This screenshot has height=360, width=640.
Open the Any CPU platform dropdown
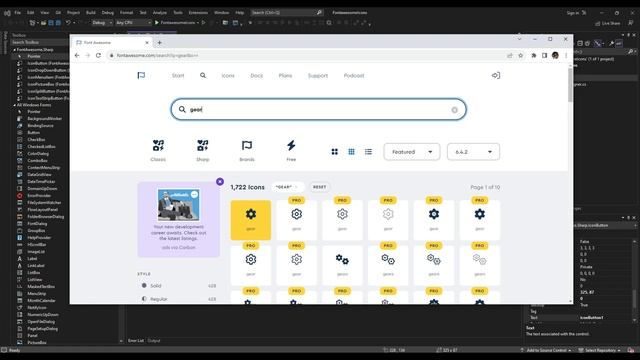point(133,23)
